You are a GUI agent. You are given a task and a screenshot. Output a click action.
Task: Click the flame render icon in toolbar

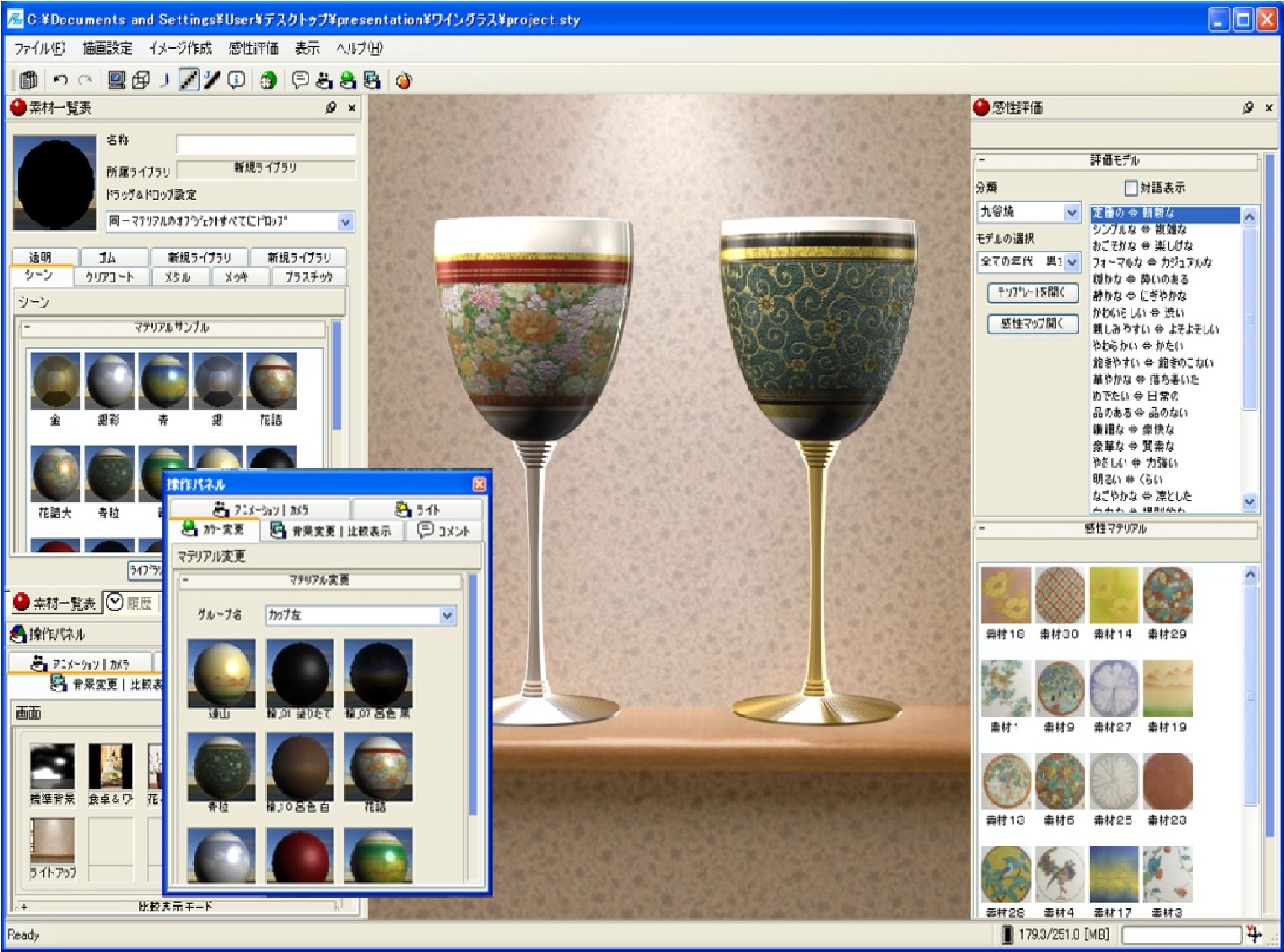[404, 80]
